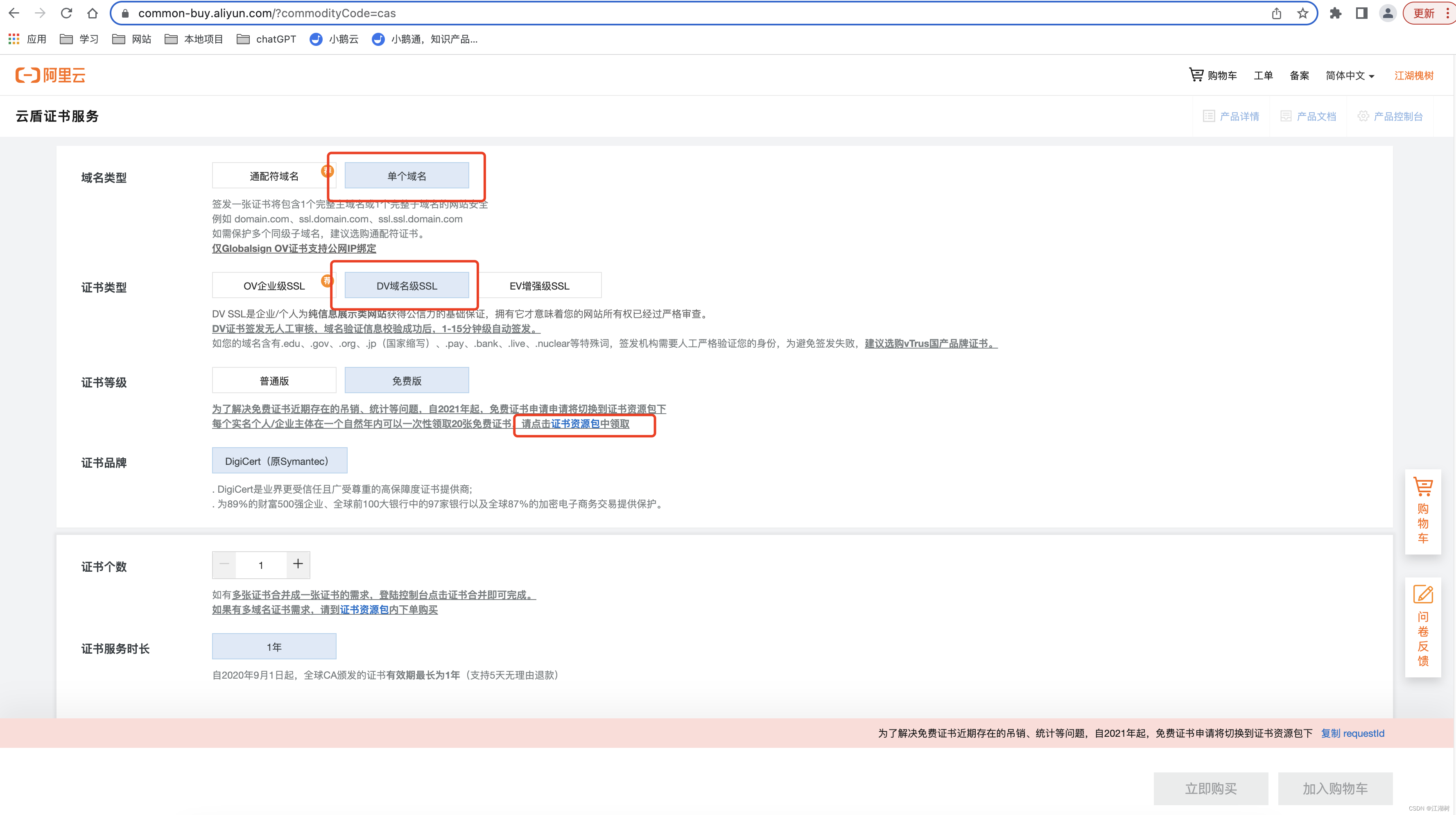Reload the page with refresh icon

[x=66, y=13]
